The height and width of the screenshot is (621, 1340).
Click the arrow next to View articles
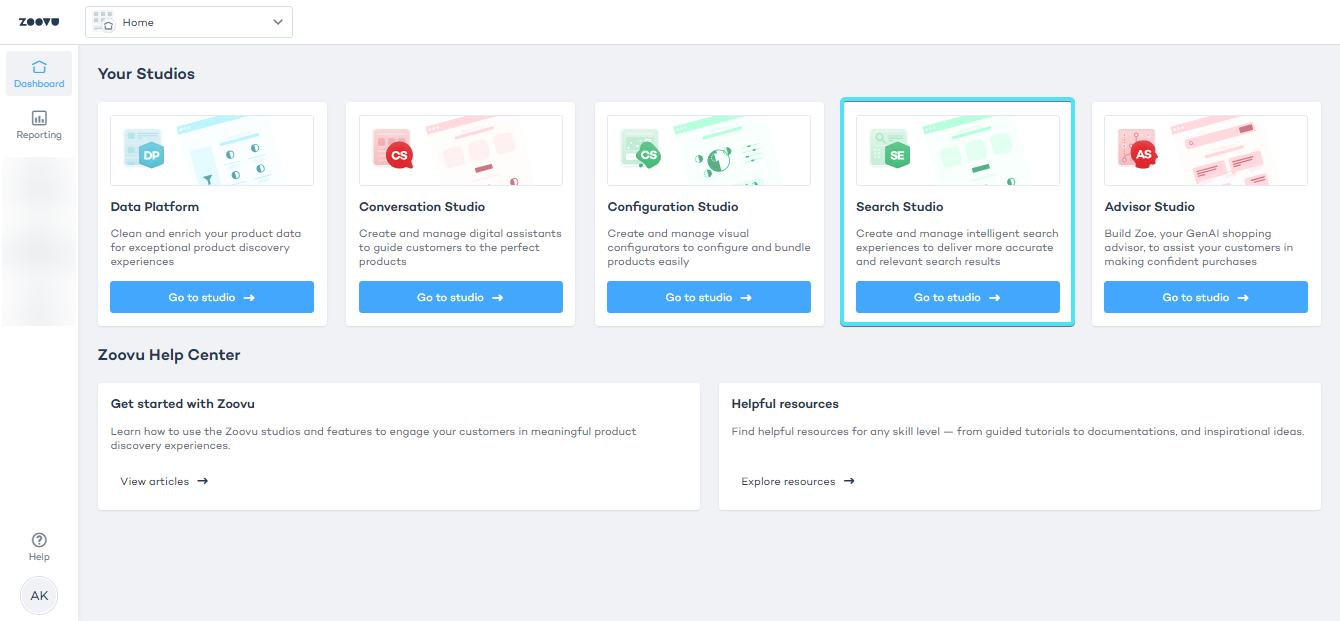click(x=203, y=481)
